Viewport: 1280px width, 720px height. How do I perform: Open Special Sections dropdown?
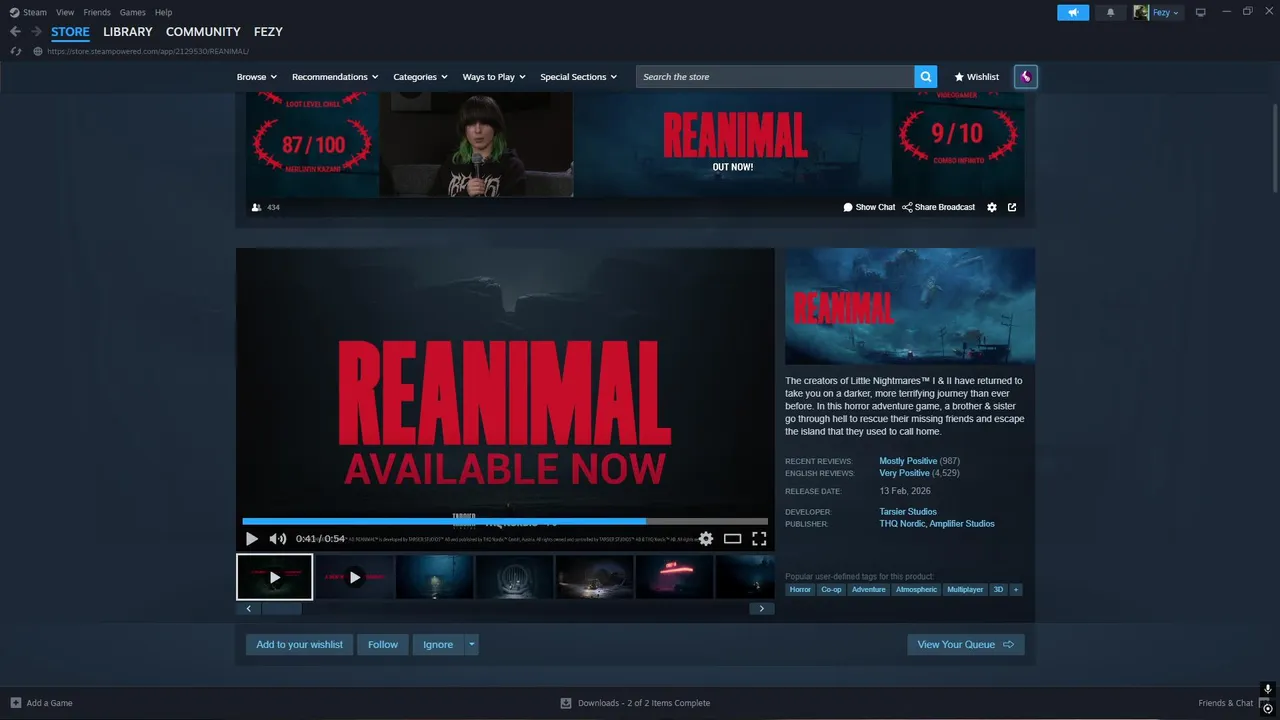pyautogui.click(x=578, y=77)
